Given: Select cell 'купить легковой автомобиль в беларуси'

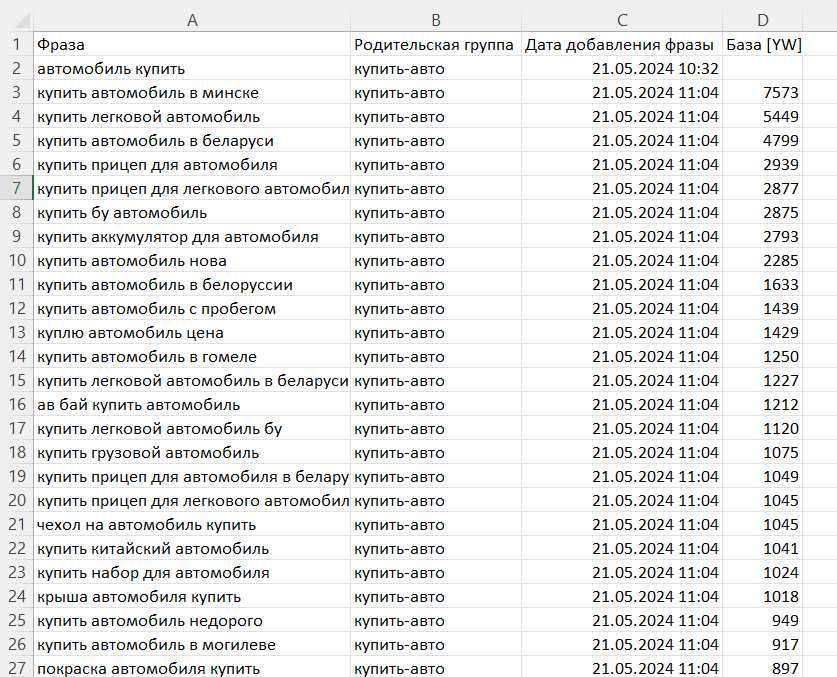Looking at the screenshot, I should (192, 381).
